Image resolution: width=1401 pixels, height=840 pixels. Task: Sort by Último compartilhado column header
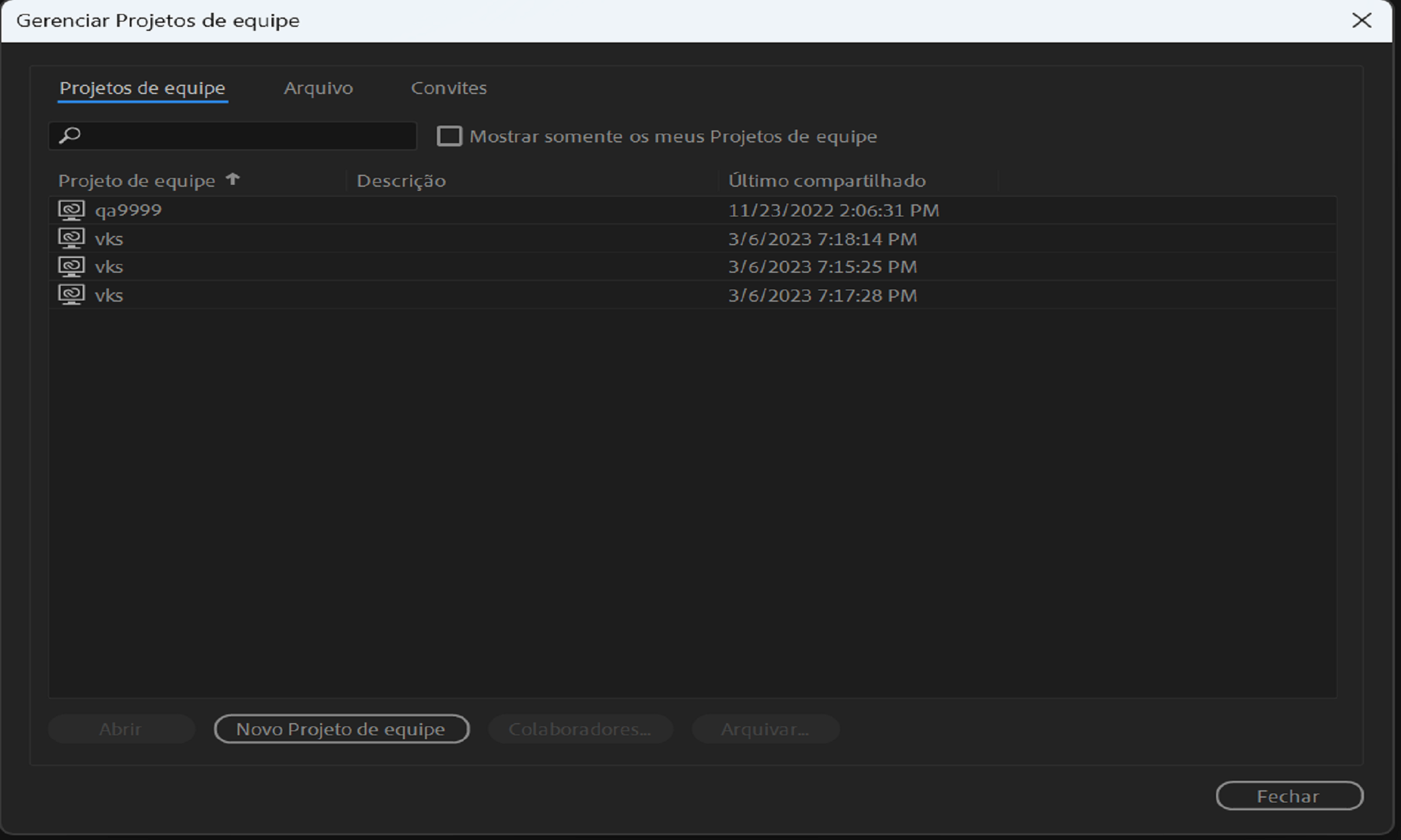(x=827, y=181)
